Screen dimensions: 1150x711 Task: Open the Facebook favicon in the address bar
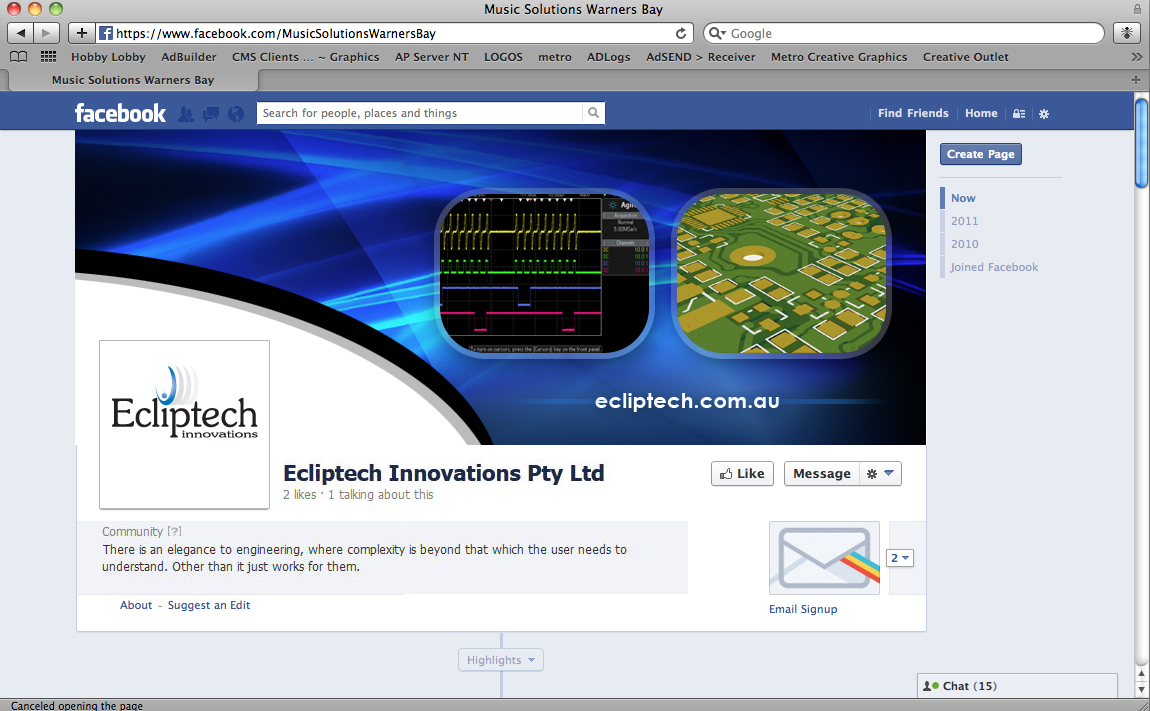[x=106, y=33]
